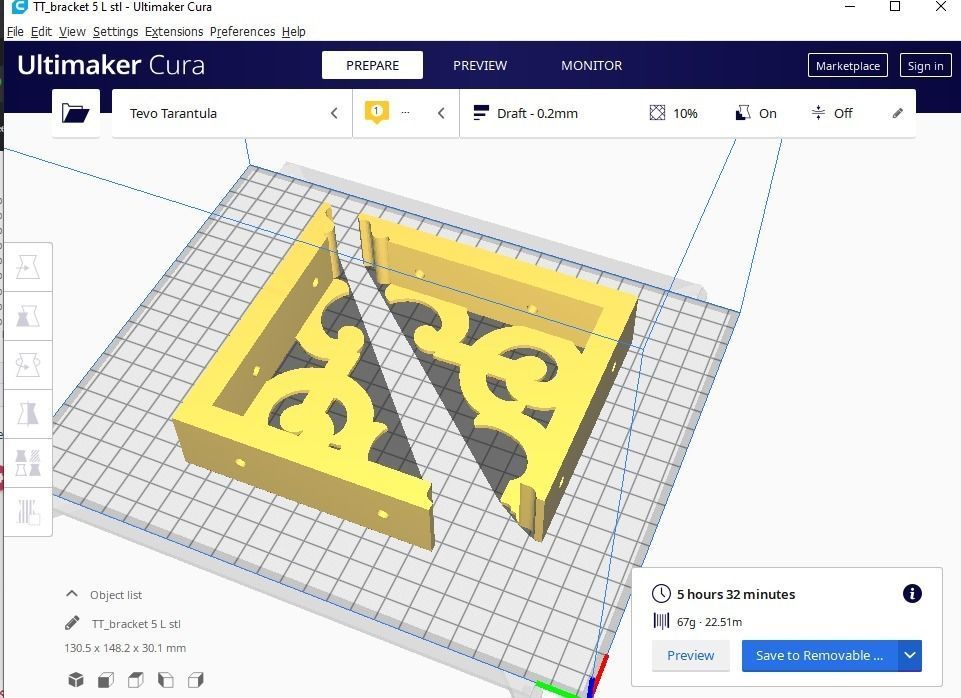Image resolution: width=961 pixels, height=698 pixels.
Task: Select the Scale tool in left toolbar
Action: click(28, 316)
